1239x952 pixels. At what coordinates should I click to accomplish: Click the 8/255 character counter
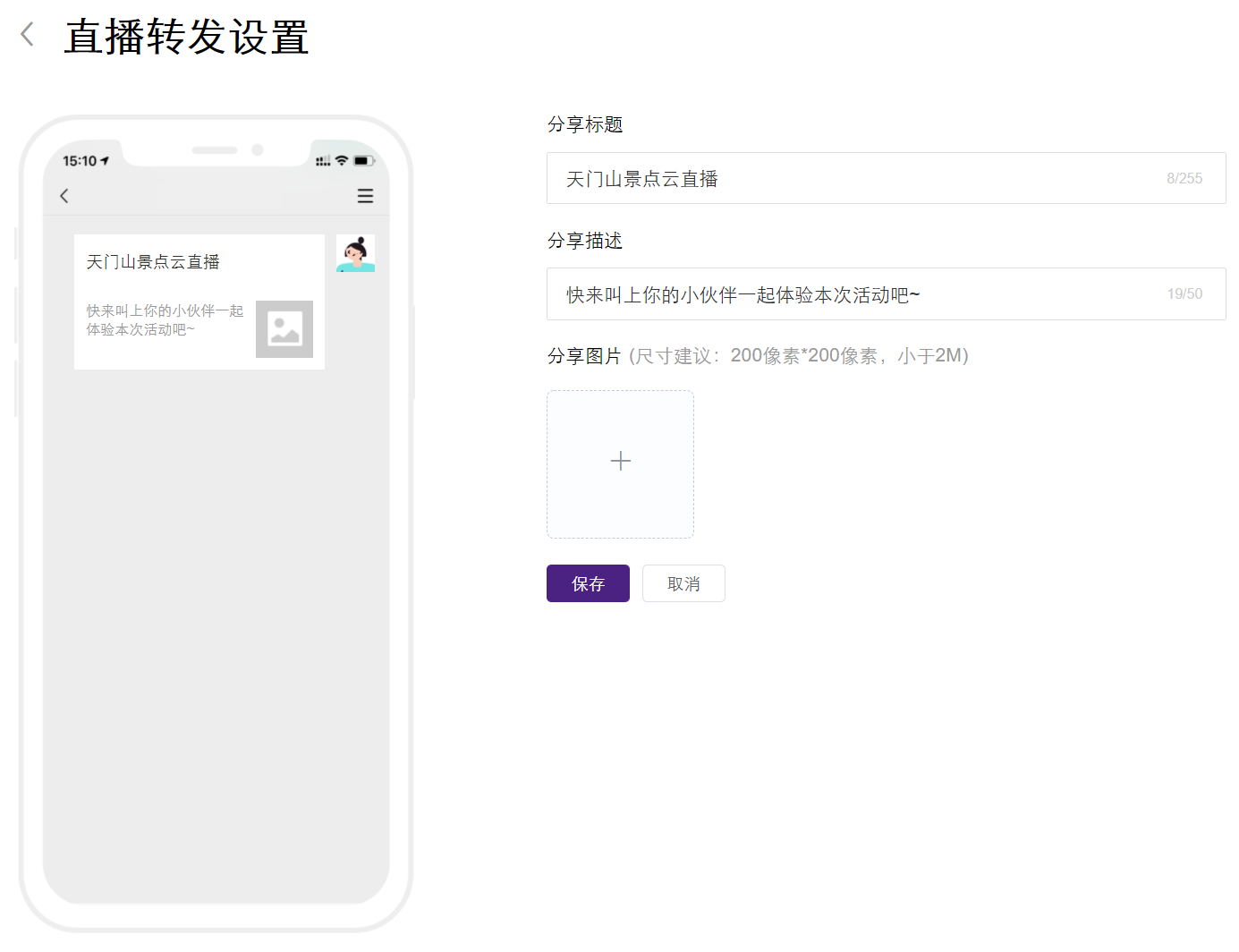click(x=1184, y=178)
